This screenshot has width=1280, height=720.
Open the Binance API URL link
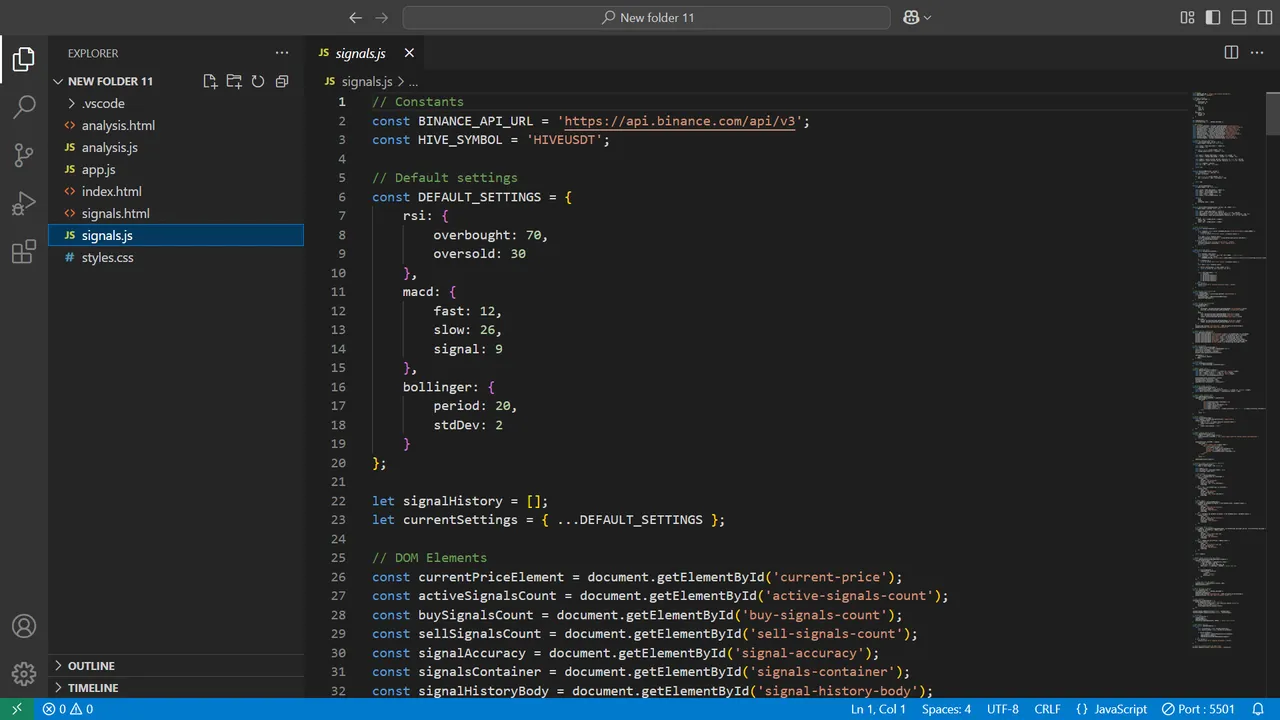click(x=680, y=121)
